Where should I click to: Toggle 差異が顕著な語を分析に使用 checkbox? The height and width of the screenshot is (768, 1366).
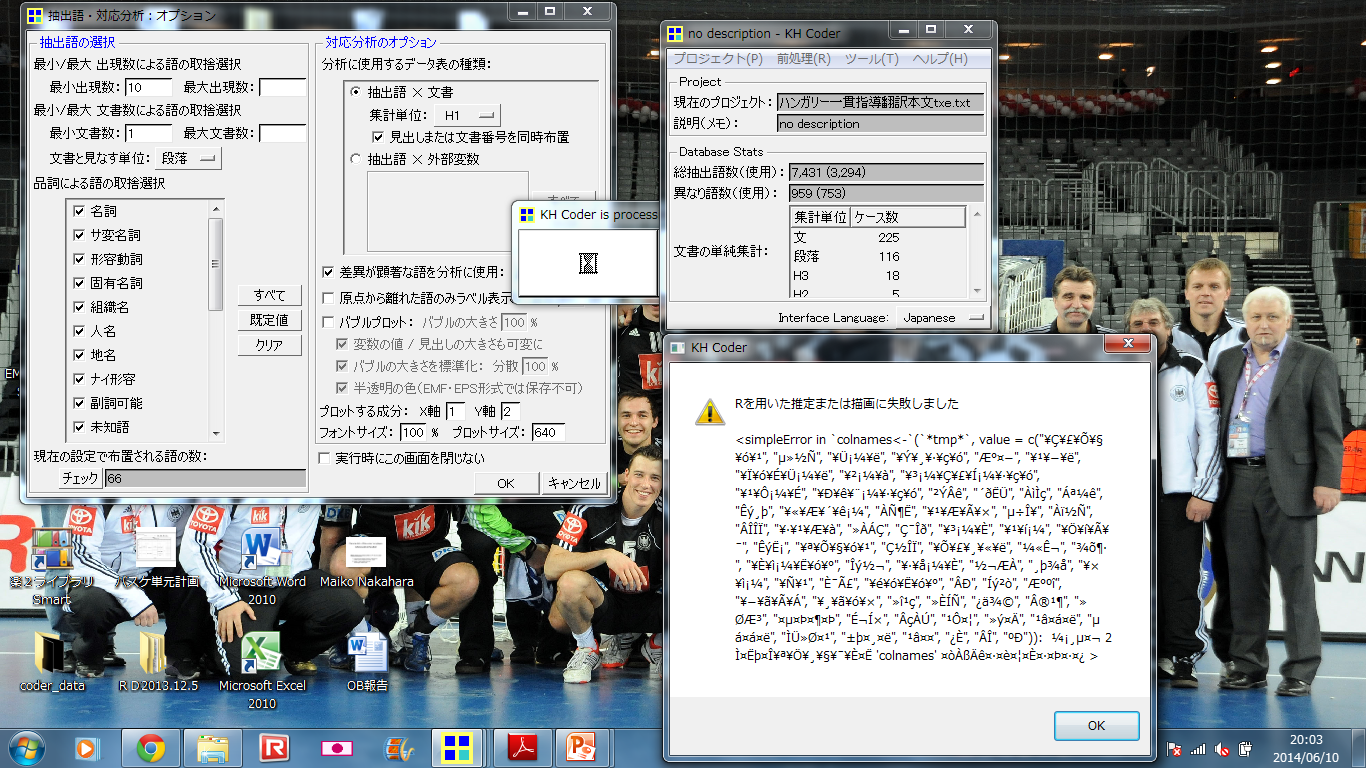tap(328, 272)
